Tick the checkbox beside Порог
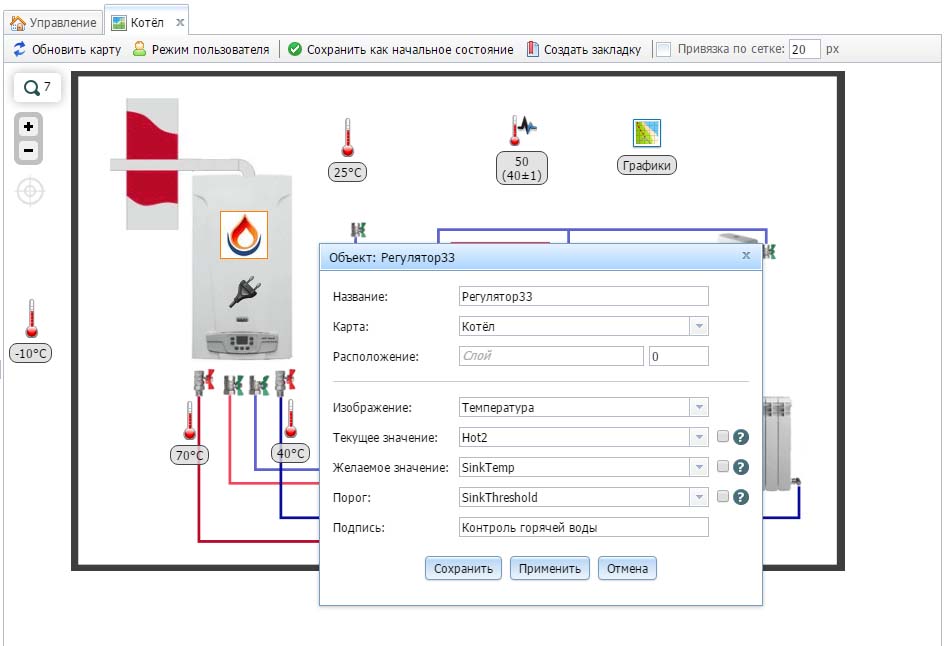The image size is (946, 646). pyautogui.click(x=723, y=496)
